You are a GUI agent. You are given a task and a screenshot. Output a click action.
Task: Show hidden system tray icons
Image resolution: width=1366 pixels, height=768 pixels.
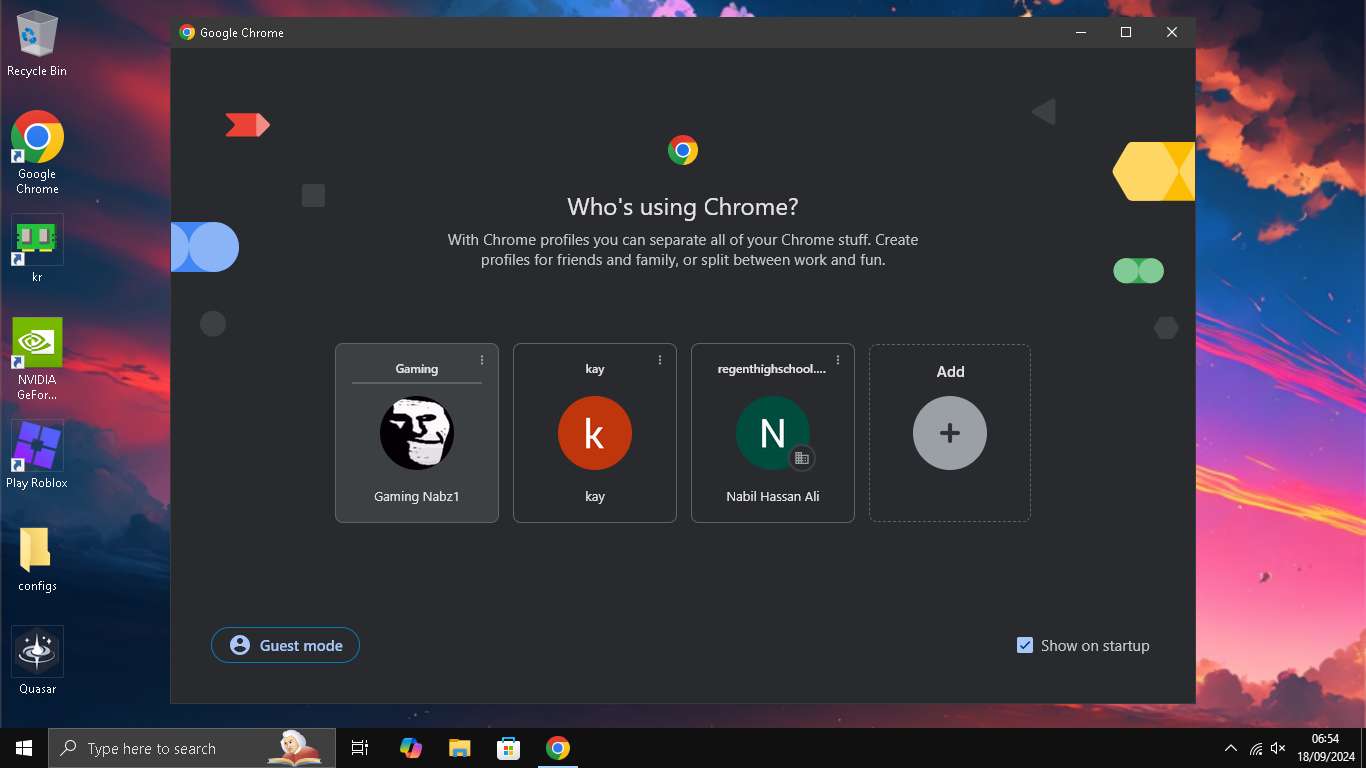[x=1230, y=748]
